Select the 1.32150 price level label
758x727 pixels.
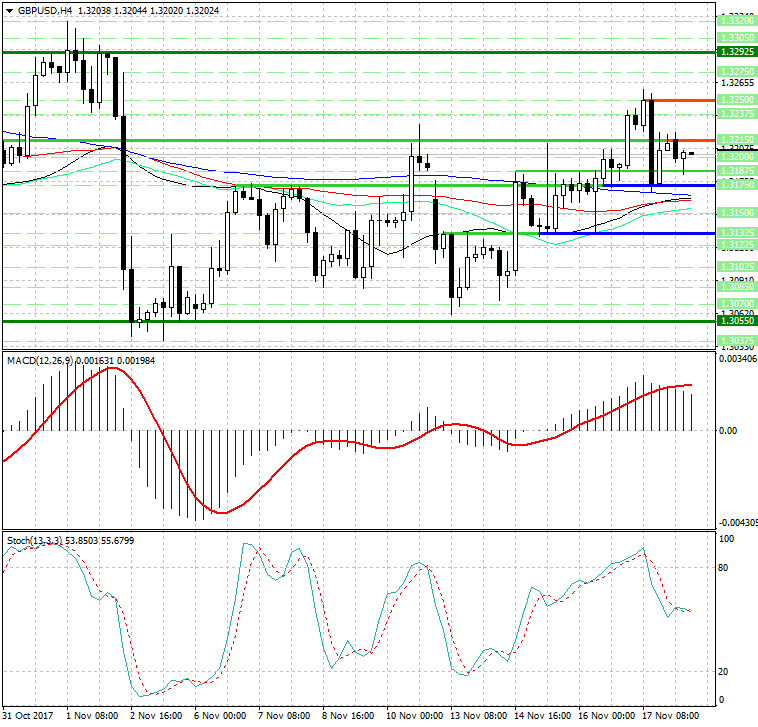click(736, 140)
